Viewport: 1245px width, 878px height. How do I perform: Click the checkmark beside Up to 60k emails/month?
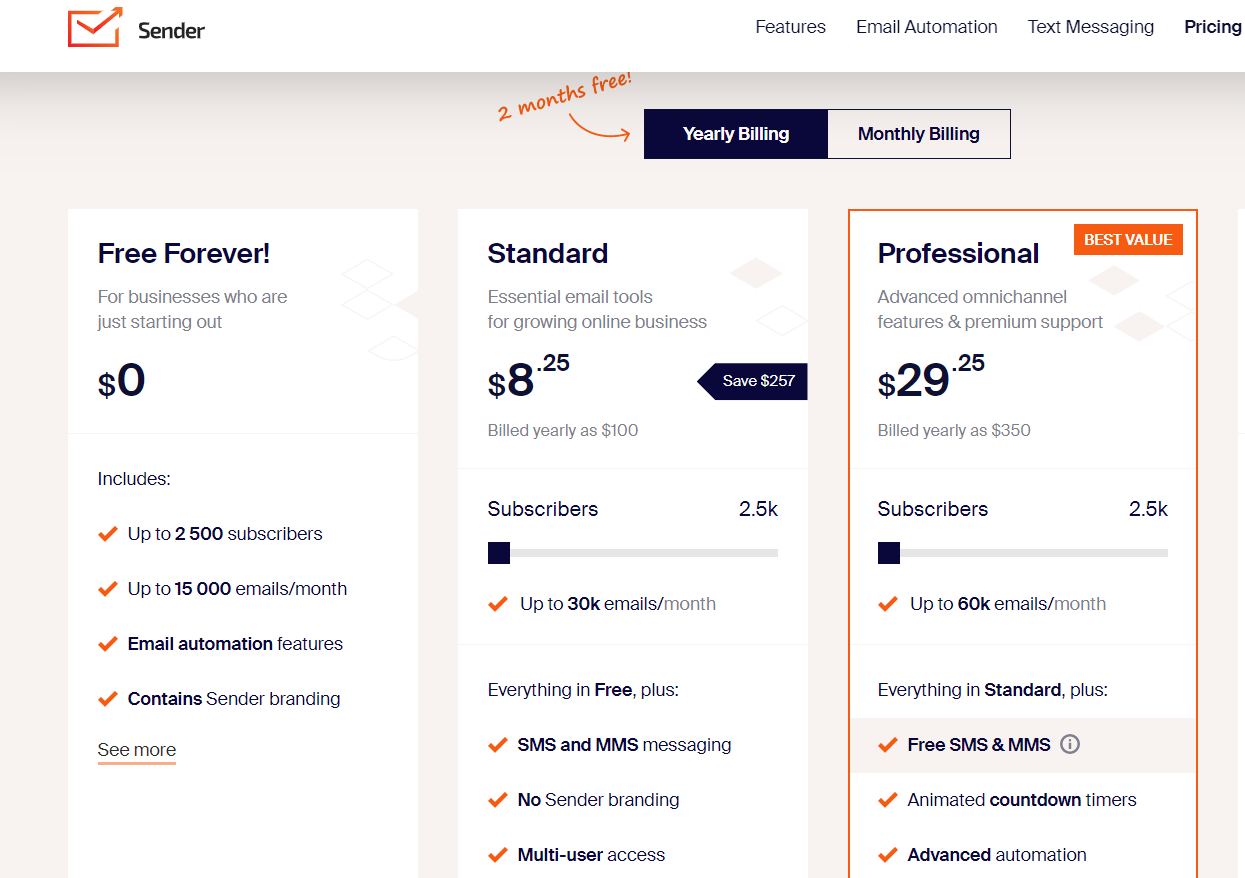pyautogui.click(x=887, y=604)
